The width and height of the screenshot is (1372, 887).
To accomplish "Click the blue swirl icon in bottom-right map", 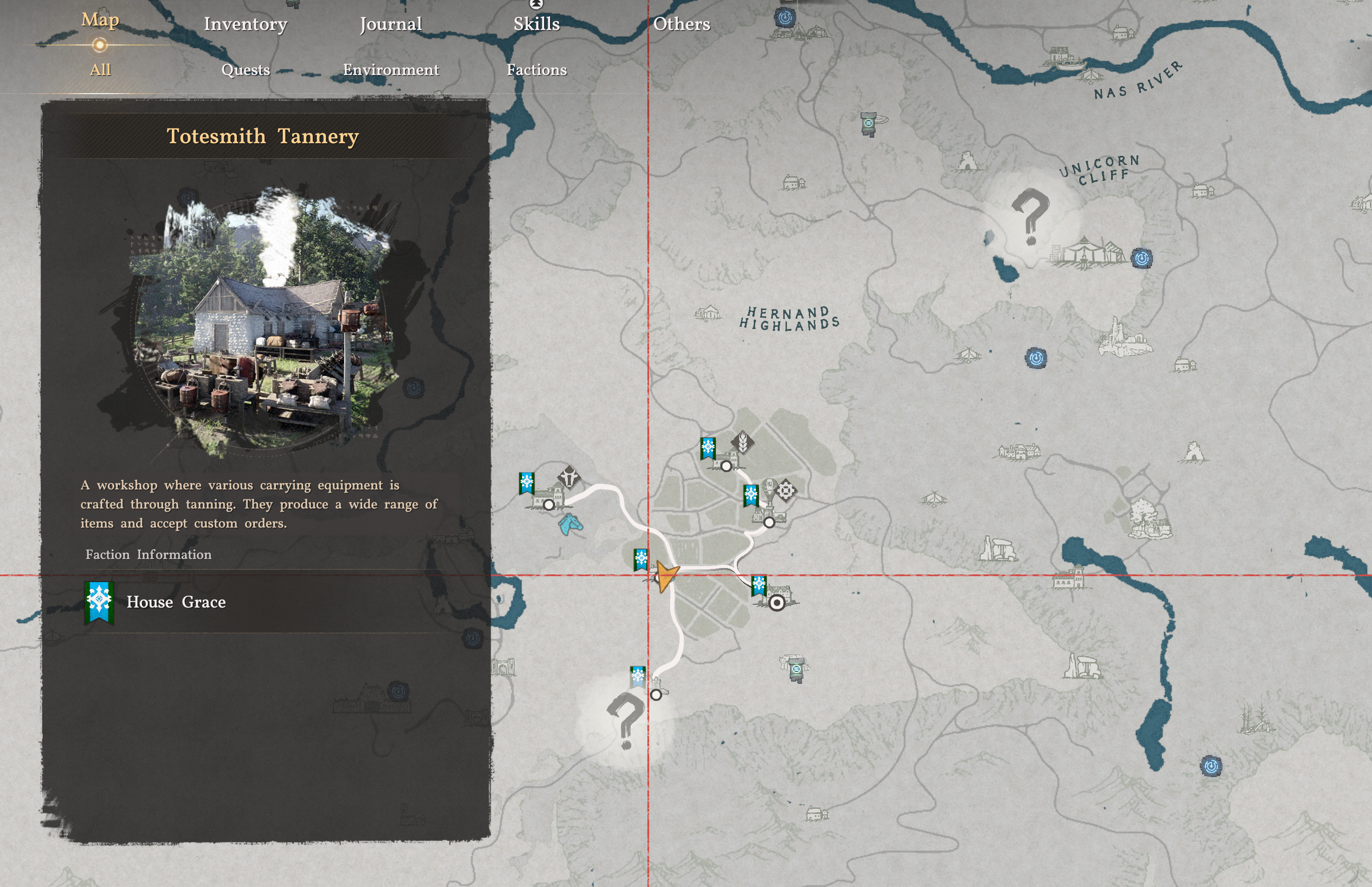I will [1211, 766].
